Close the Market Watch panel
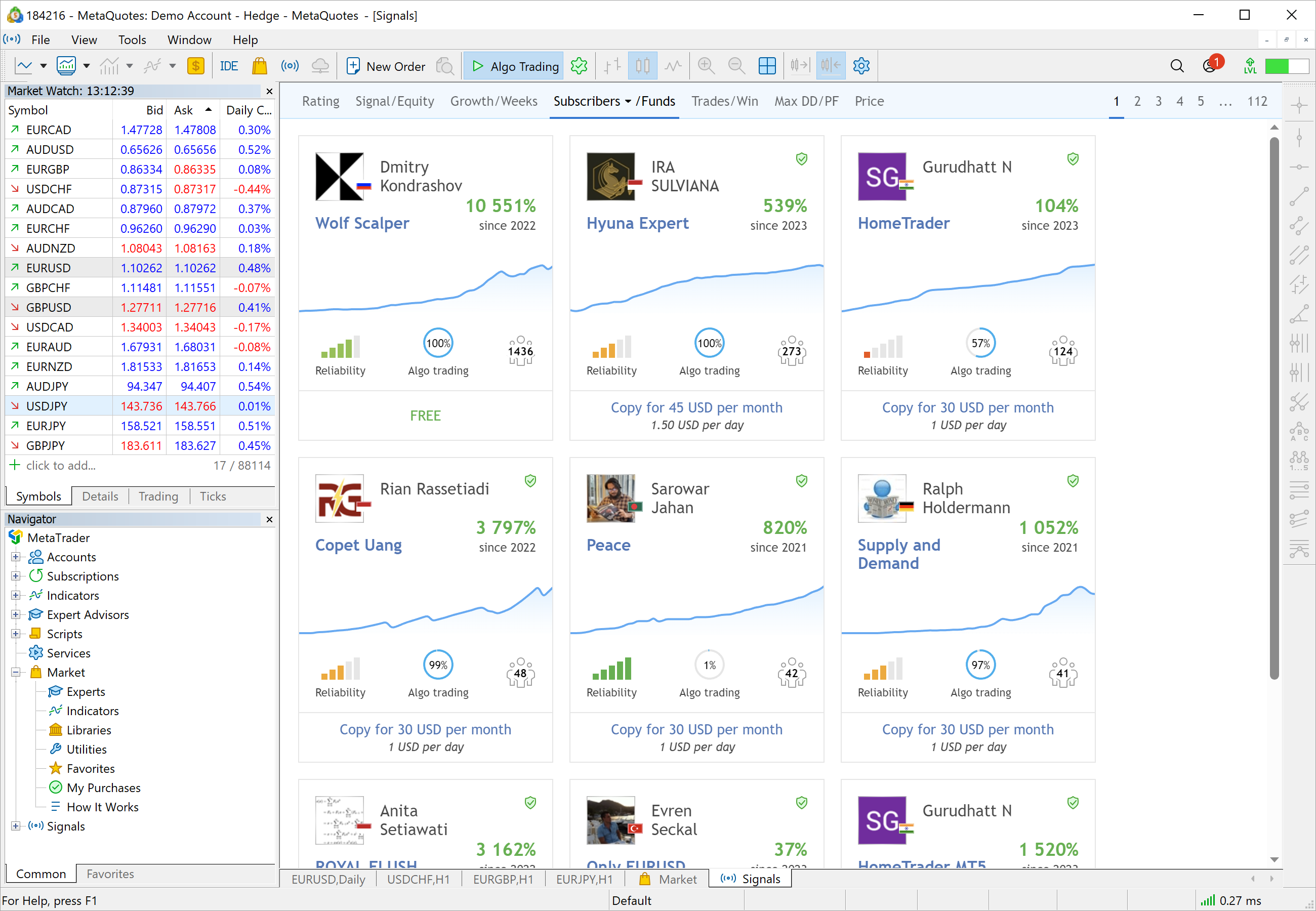This screenshot has width=1316, height=911. coord(269,91)
